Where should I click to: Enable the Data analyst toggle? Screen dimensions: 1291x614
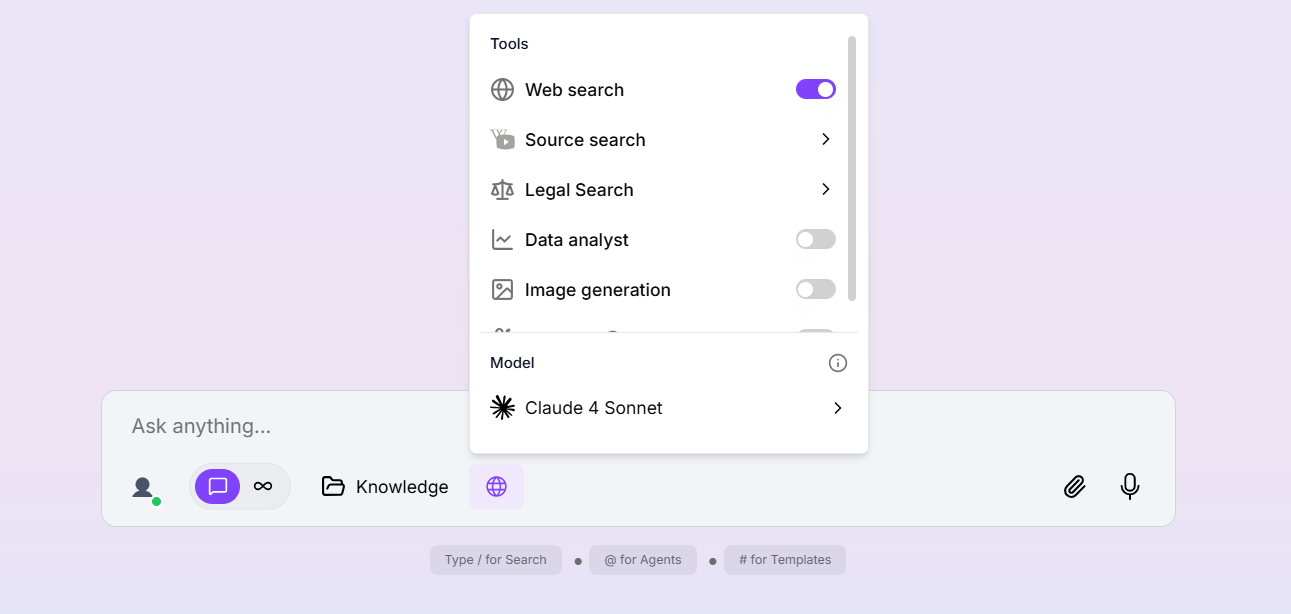click(816, 240)
